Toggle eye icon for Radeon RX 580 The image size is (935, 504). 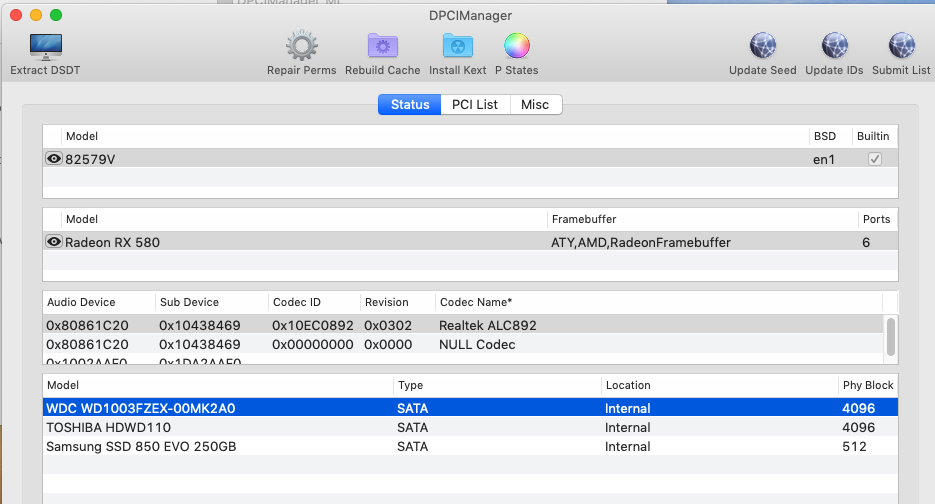[x=54, y=242]
